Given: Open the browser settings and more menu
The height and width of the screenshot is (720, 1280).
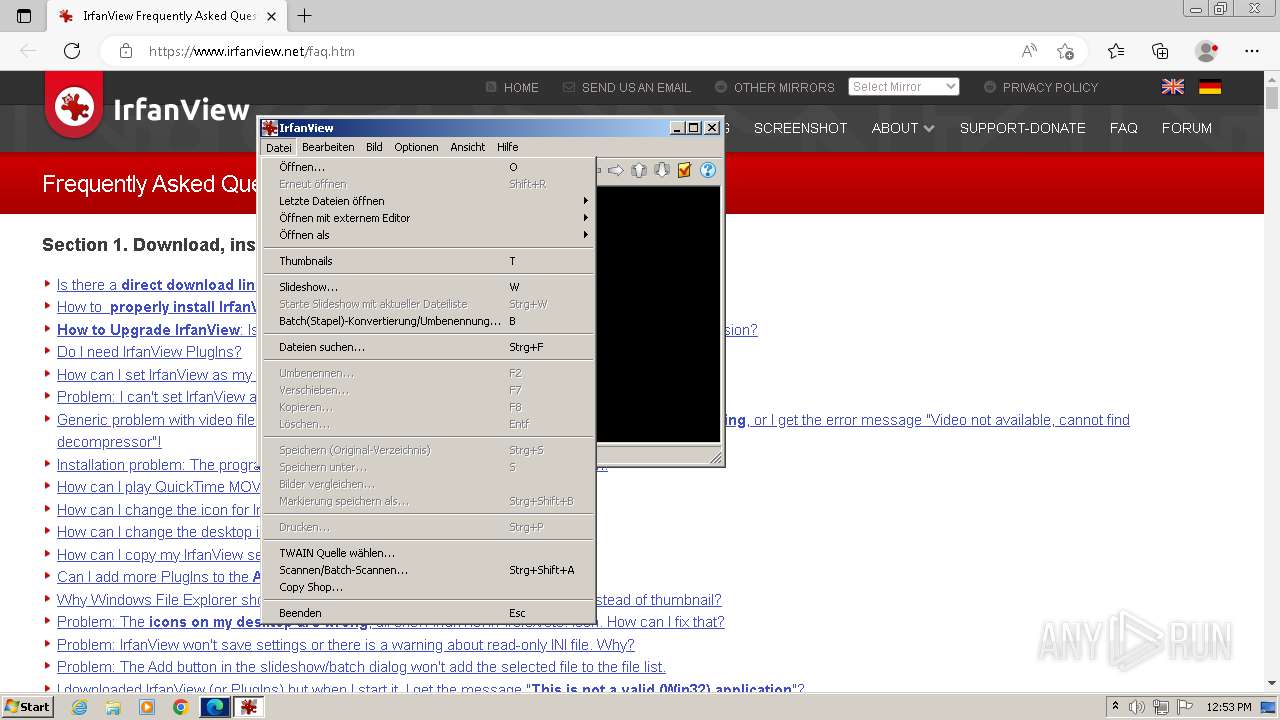Looking at the screenshot, I should [1252, 51].
